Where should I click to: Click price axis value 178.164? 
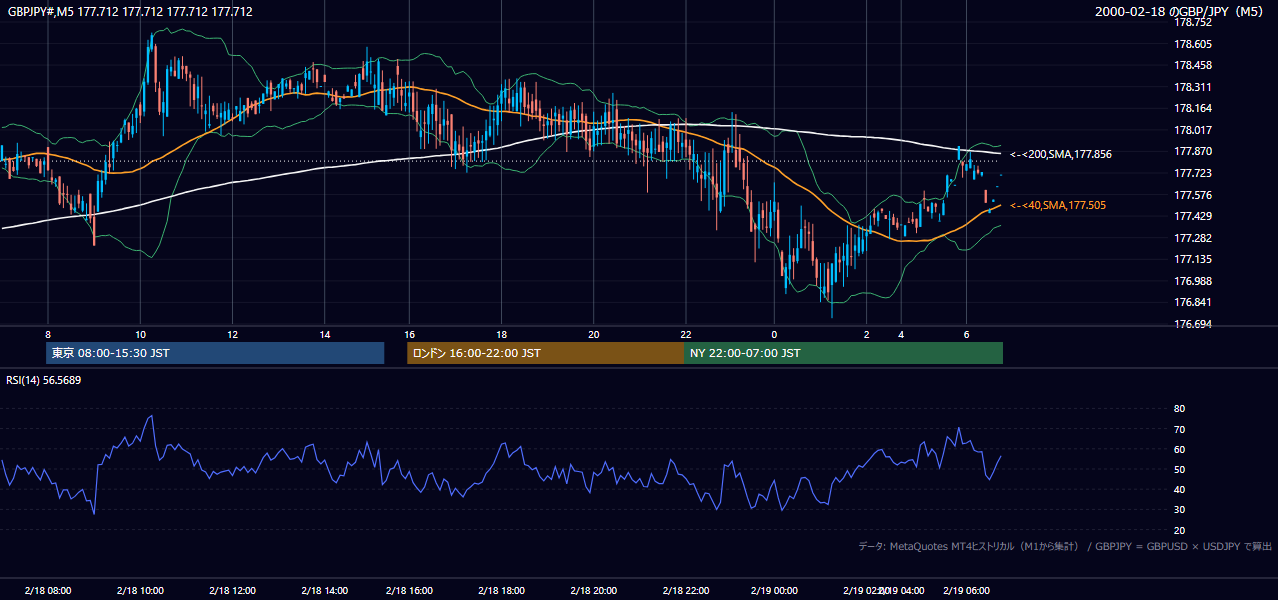point(1193,108)
